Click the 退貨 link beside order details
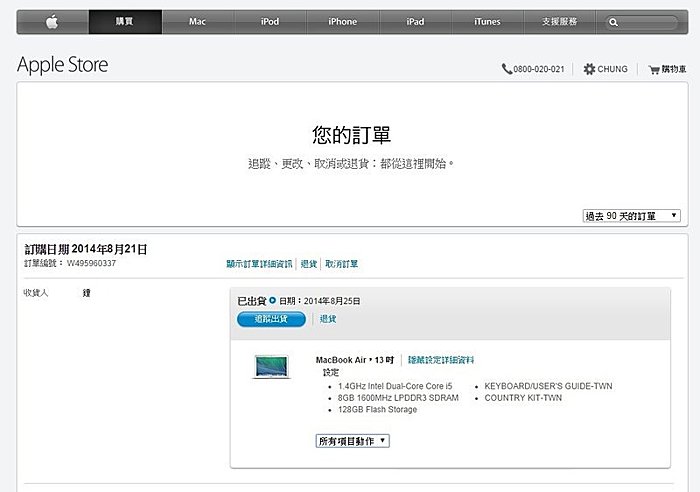This screenshot has width=700, height=492. coord(309,264)
